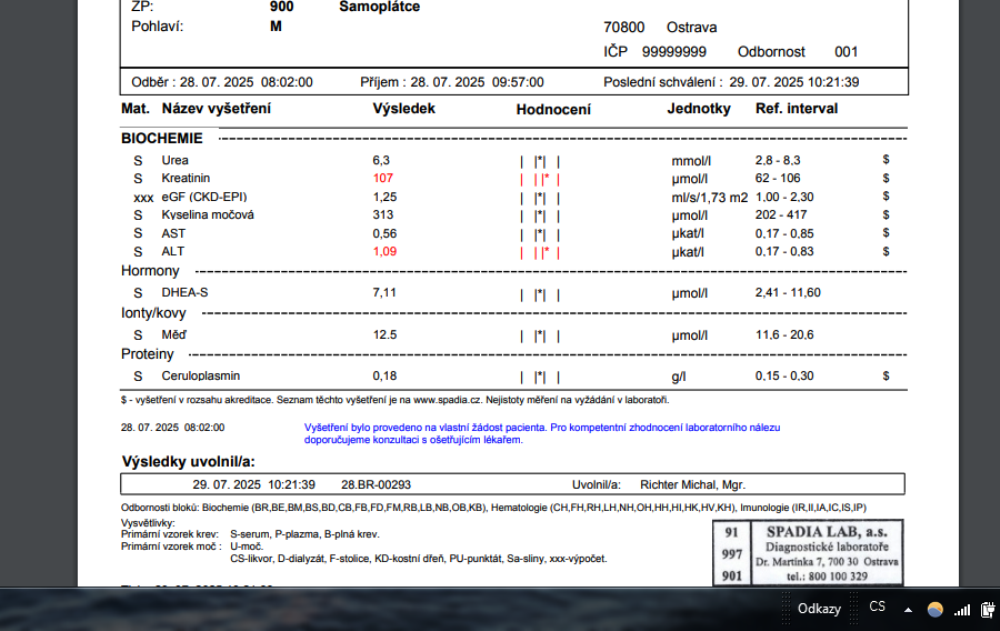Open the orange-blue circular tray icon
This screenshot has width=1000, height=631.
935,609
